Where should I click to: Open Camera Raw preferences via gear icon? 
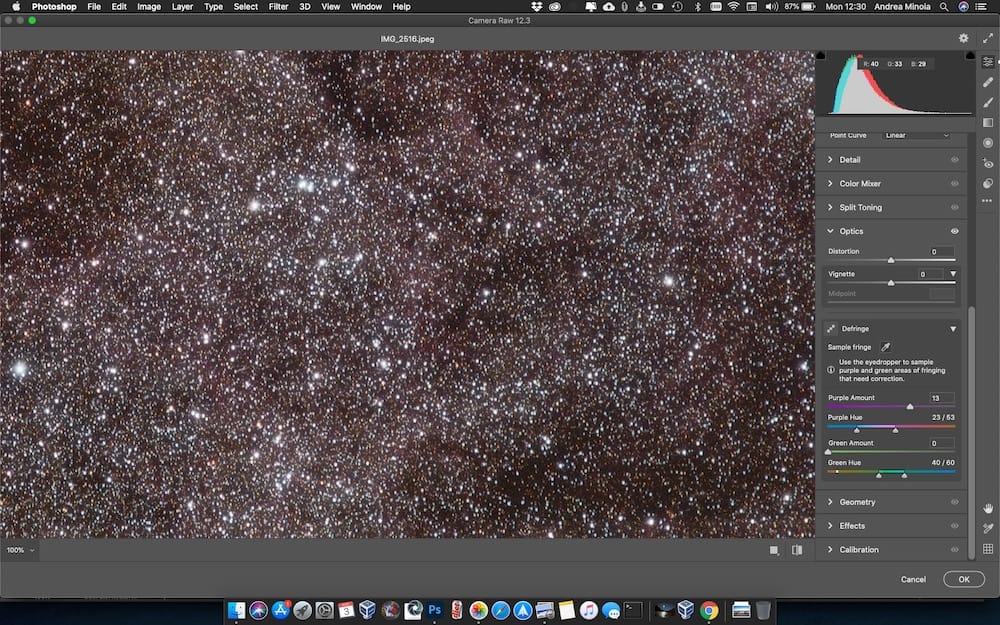tap(963, 37)
